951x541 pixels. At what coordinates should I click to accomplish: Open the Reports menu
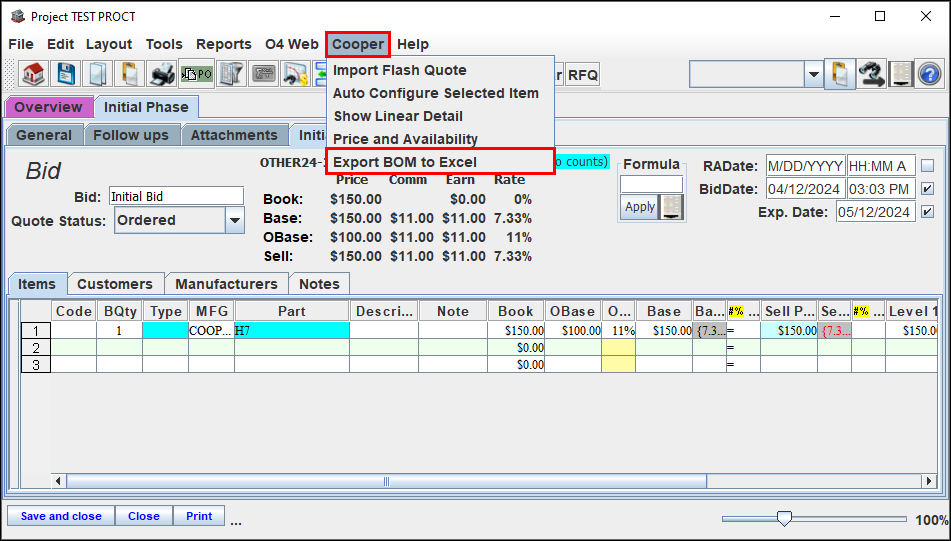point(223,44)
